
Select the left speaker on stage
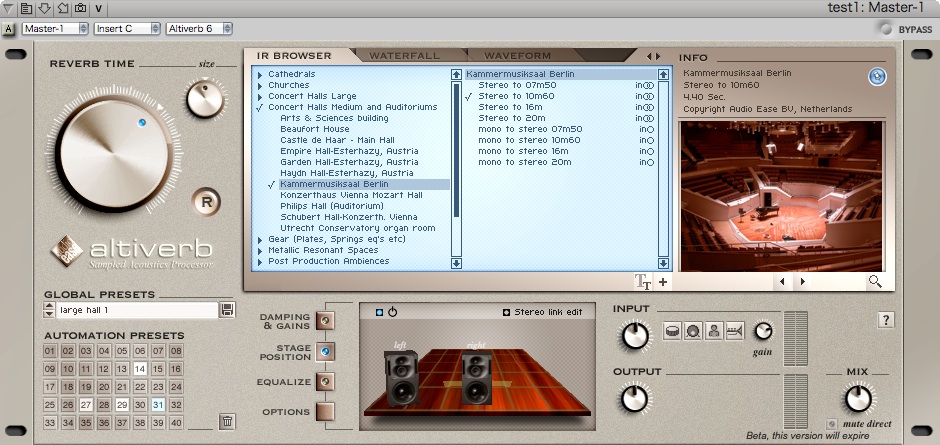pyautogui.click(x=402, y=377)
